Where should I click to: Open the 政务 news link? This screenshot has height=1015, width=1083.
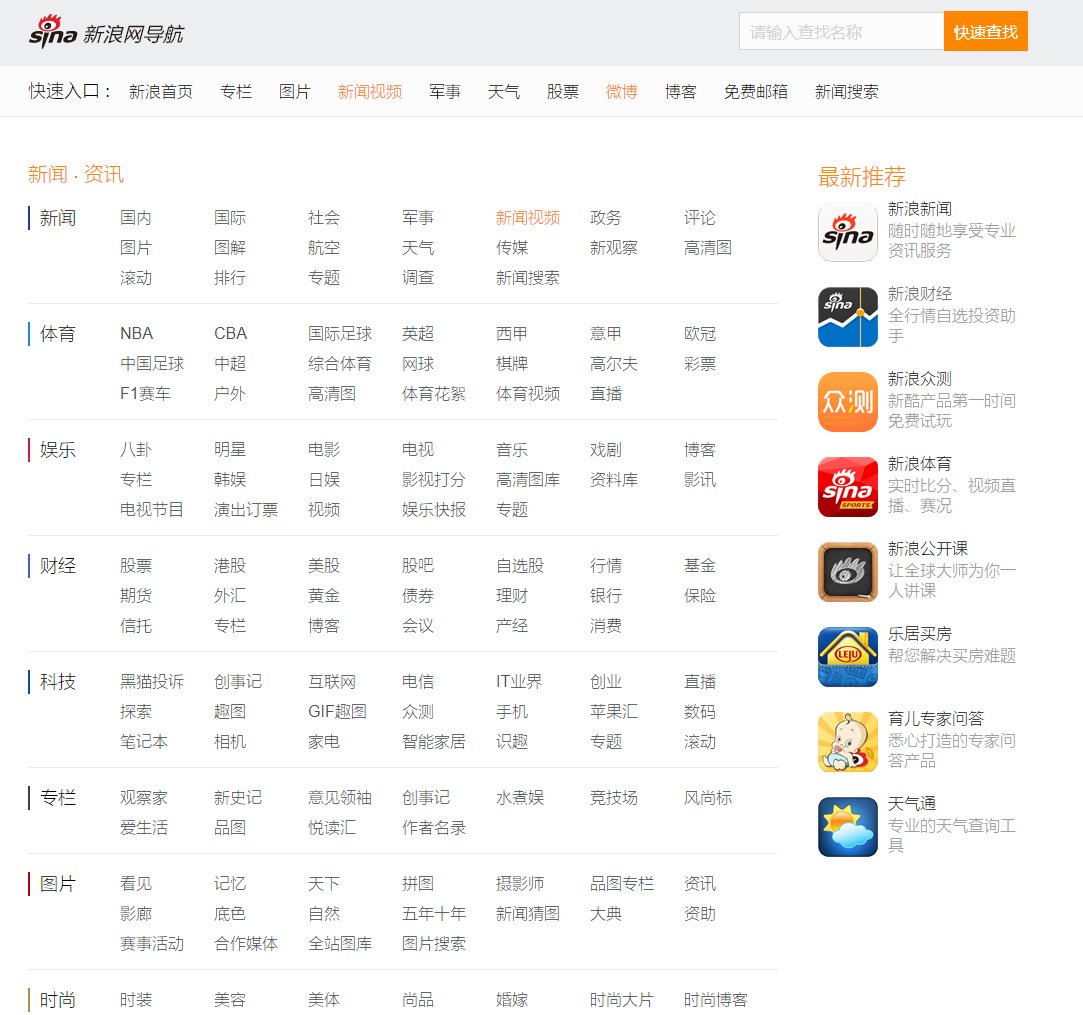click(606, 218)
